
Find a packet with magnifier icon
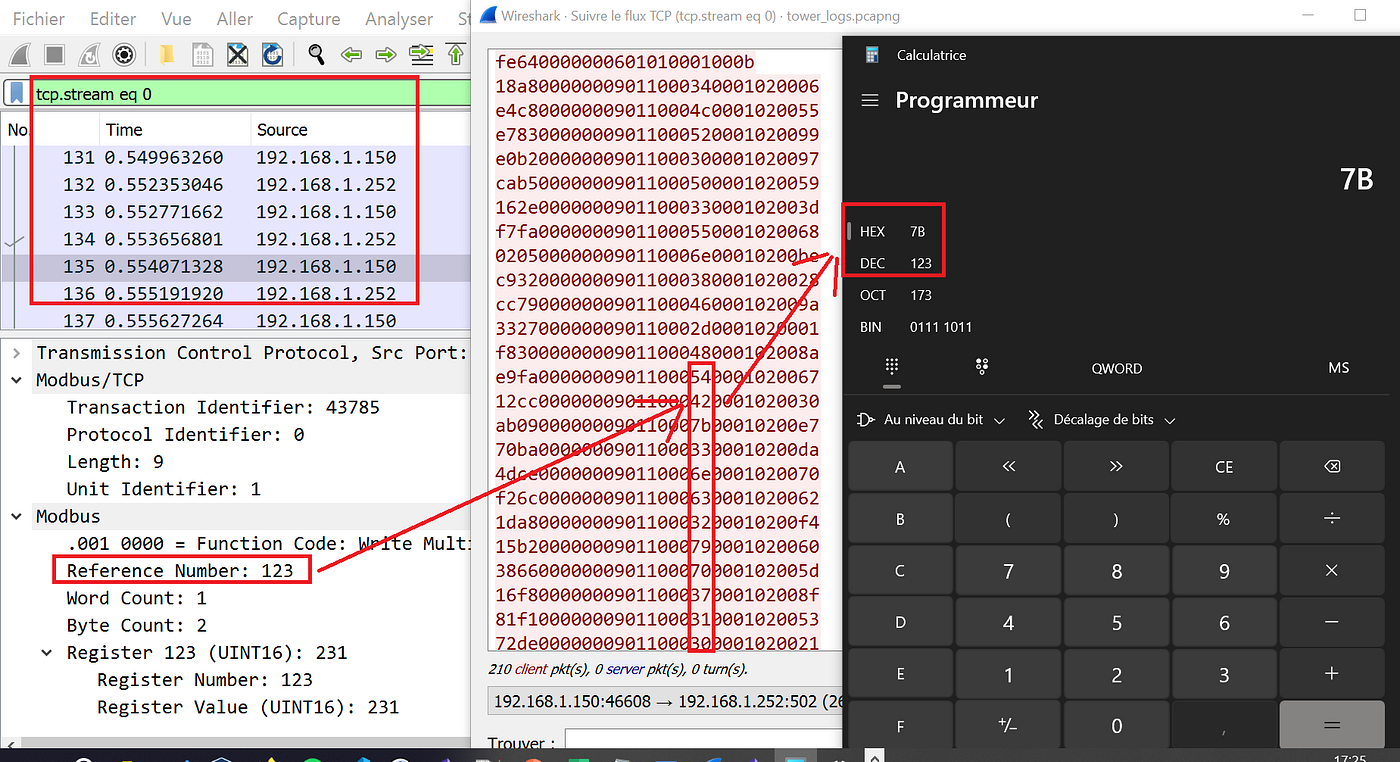point(316,54)
